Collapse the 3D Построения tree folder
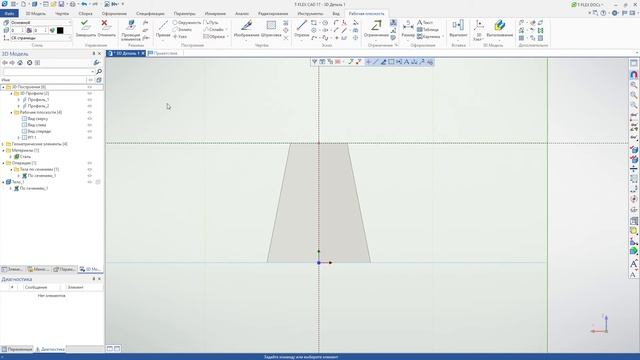640x360 pixels. [3, 87]
